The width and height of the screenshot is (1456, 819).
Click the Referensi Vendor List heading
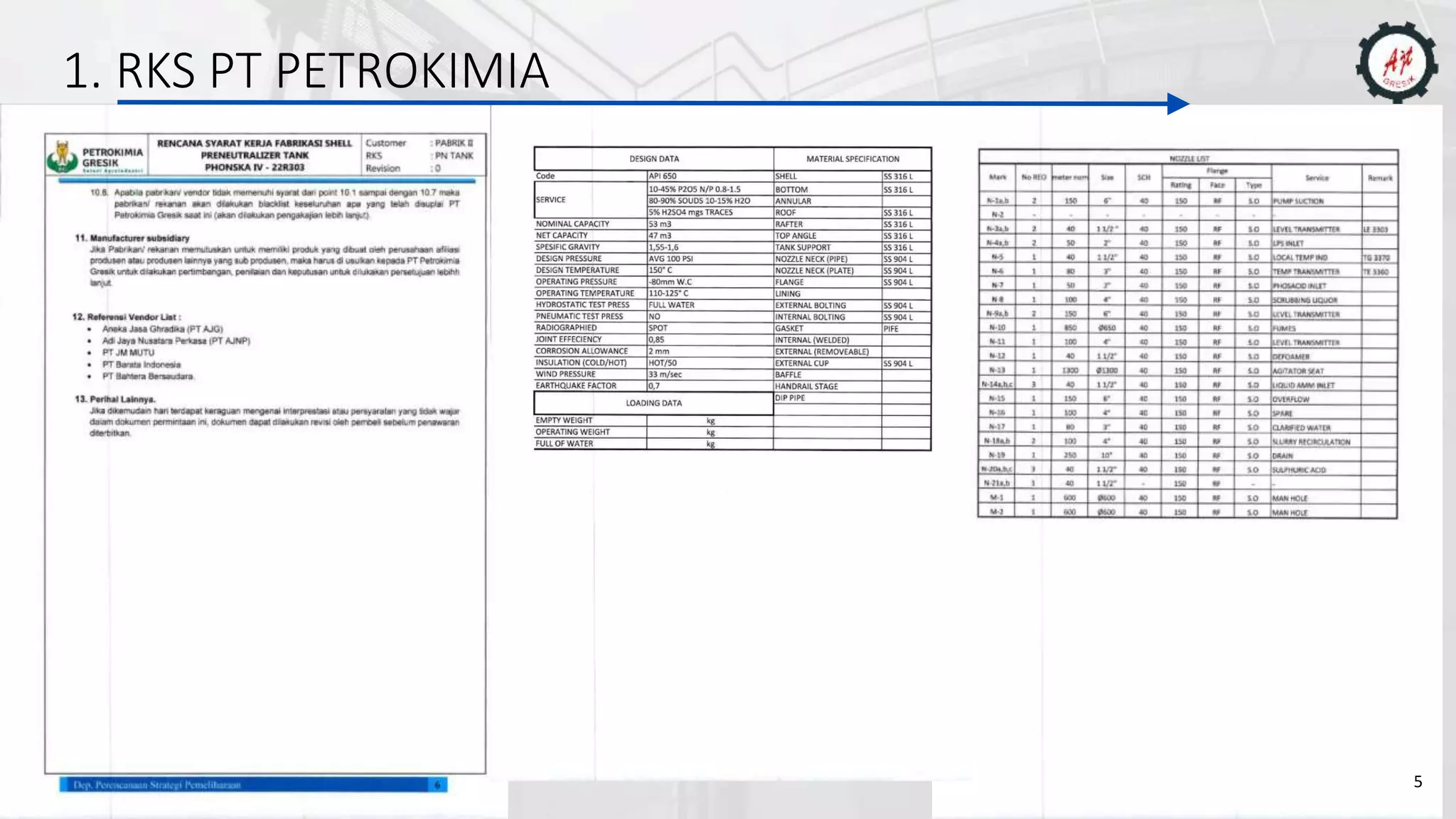127,317
